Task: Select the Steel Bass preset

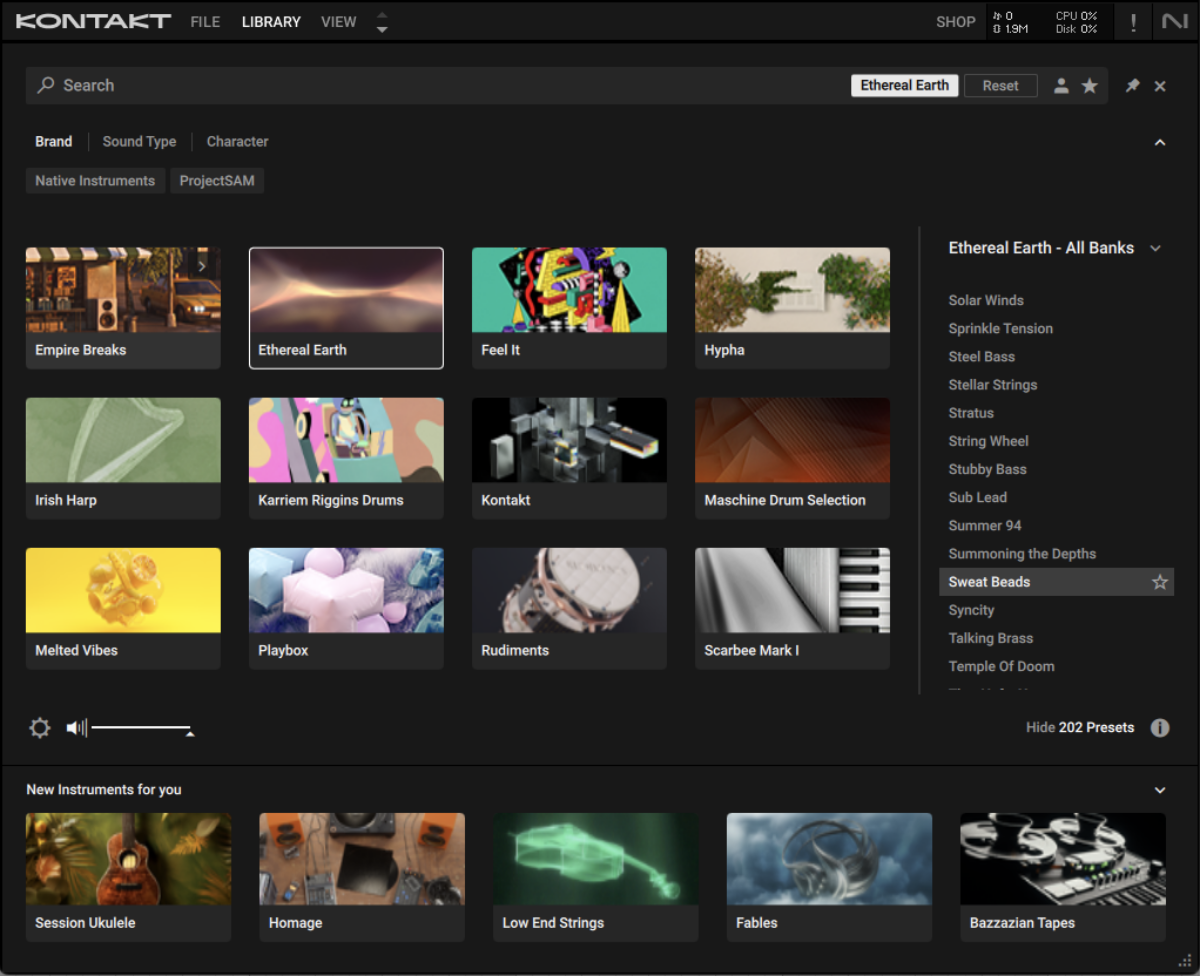Action: point(982,356)
